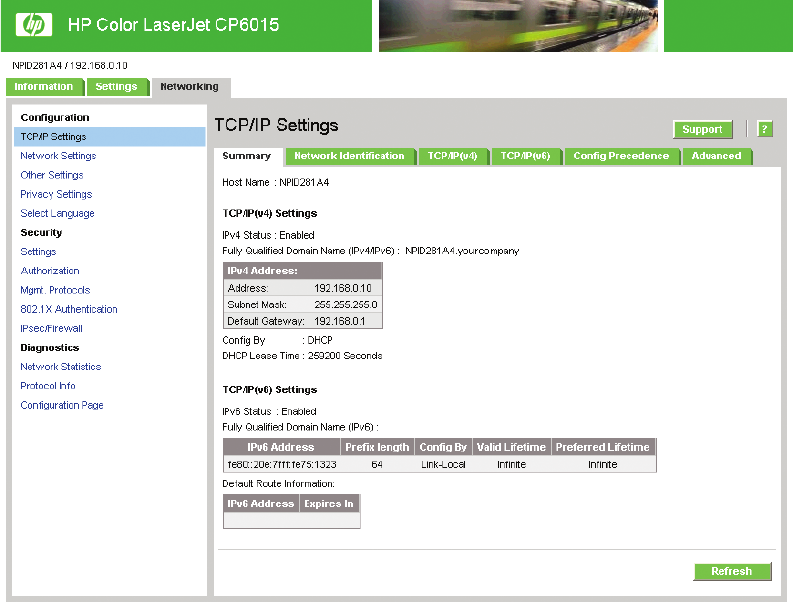The image size is (793, 609).
Task: Open Protocol Info page
Action: (48, 386)
